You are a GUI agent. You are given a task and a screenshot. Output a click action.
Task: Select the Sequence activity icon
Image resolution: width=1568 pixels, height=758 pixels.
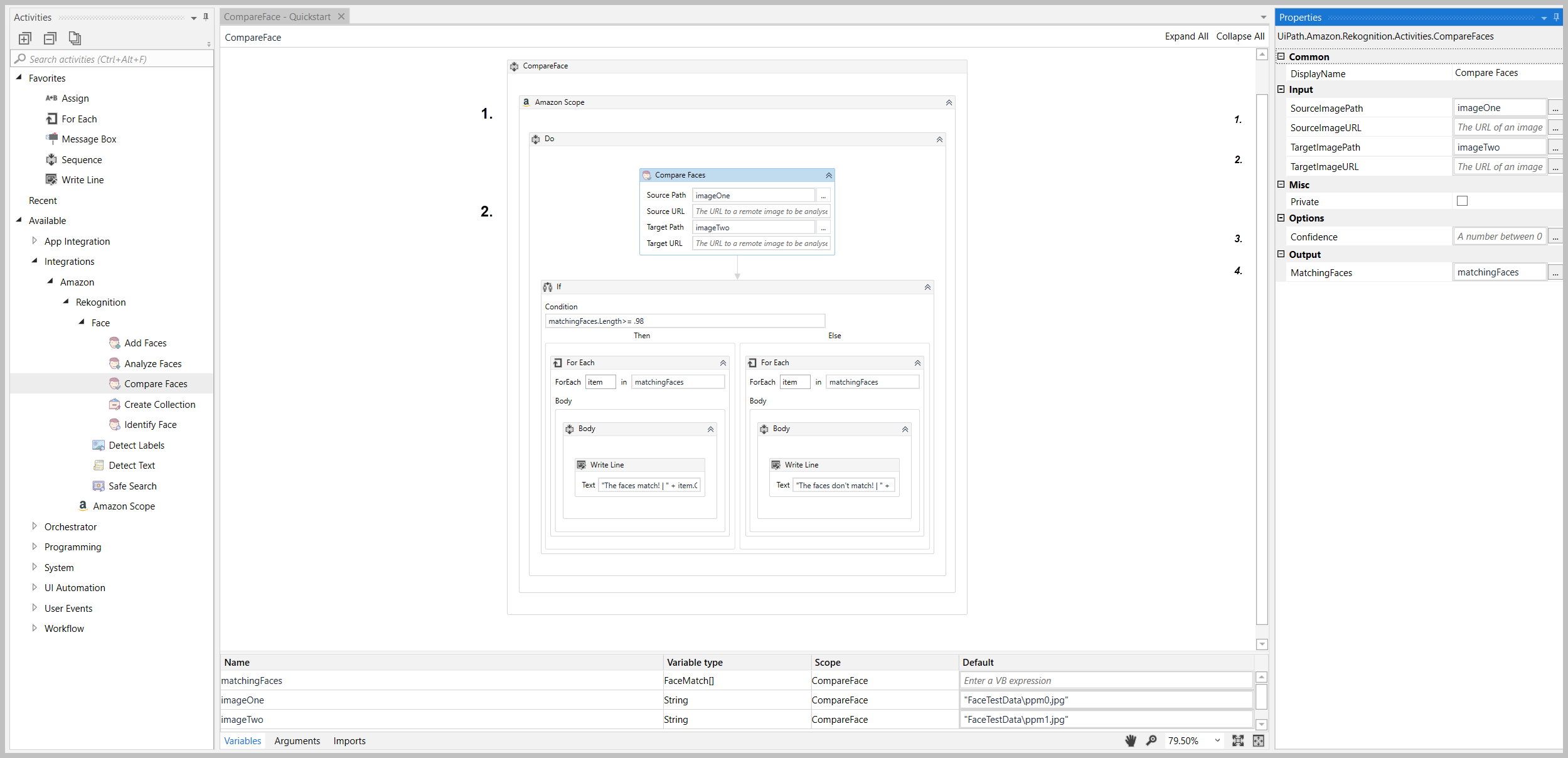click(51, 160)
